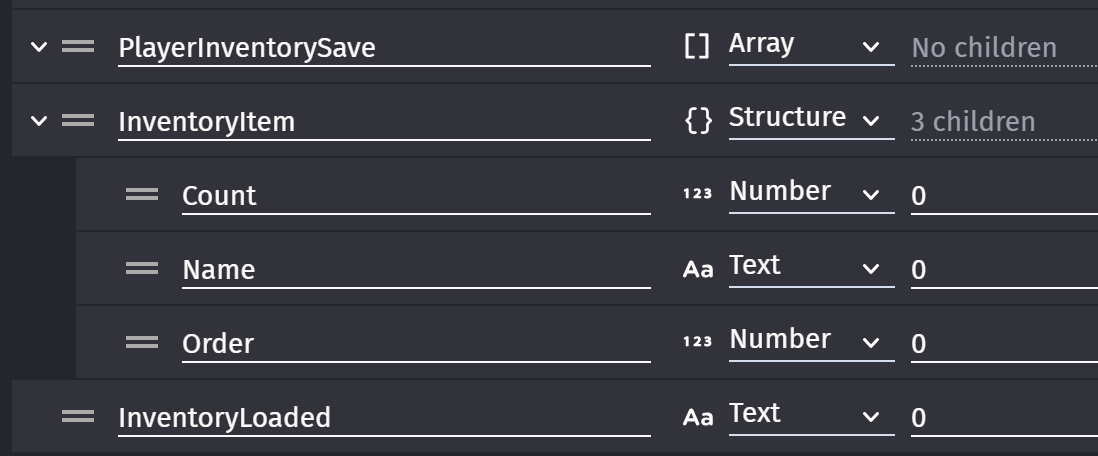Edit the Order variable name field
Image resolution: width=1098 pixels, height=456 pixels.
[416, 344]
